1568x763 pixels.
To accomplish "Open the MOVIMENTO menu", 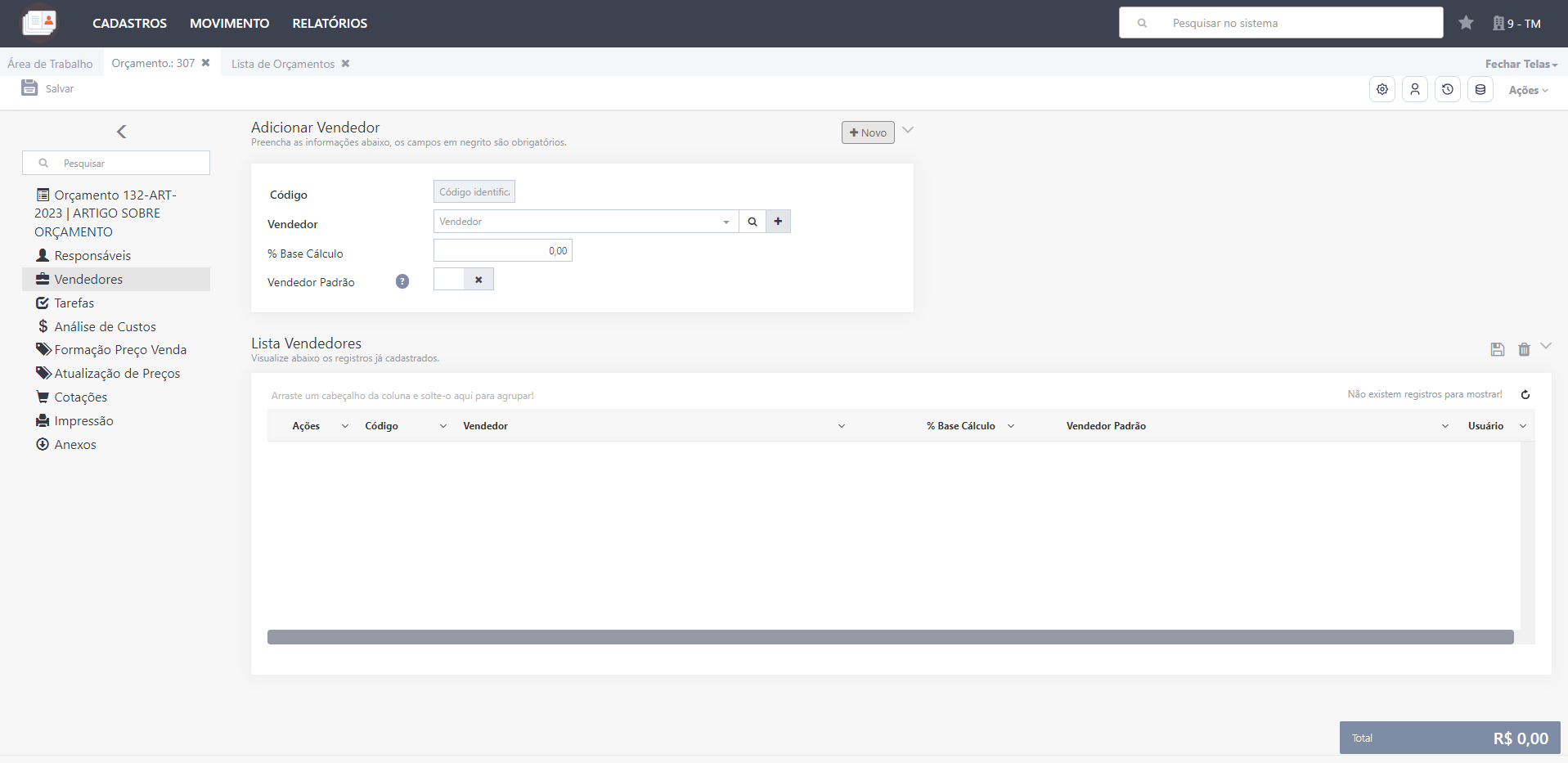I will [x=230, y=24].
